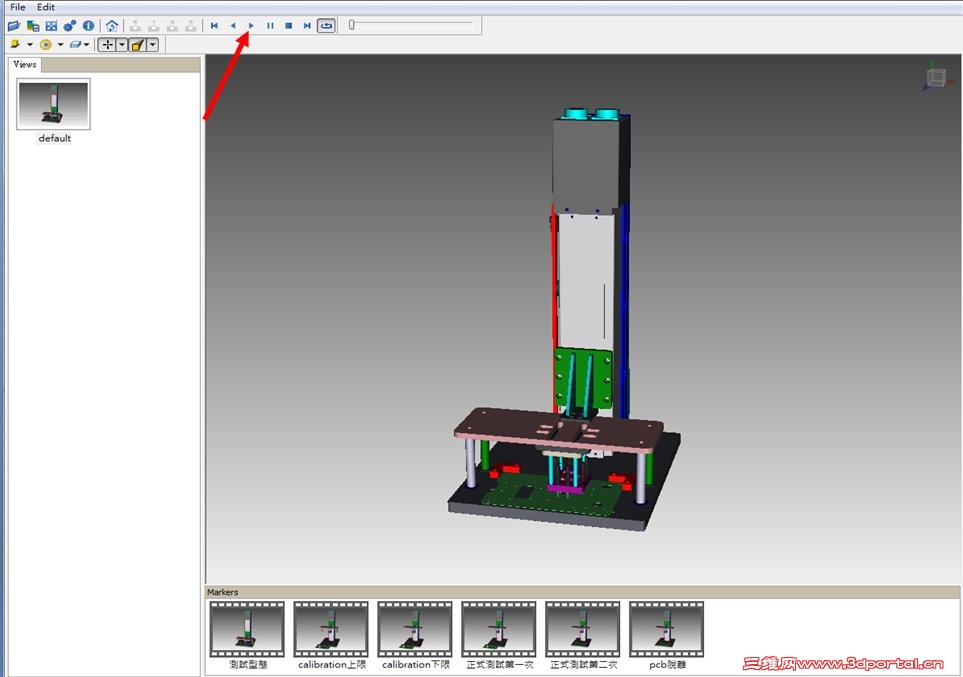Open the Edit menu
The height and width of the screenshot is (677, 963).
tap(45, 7)
